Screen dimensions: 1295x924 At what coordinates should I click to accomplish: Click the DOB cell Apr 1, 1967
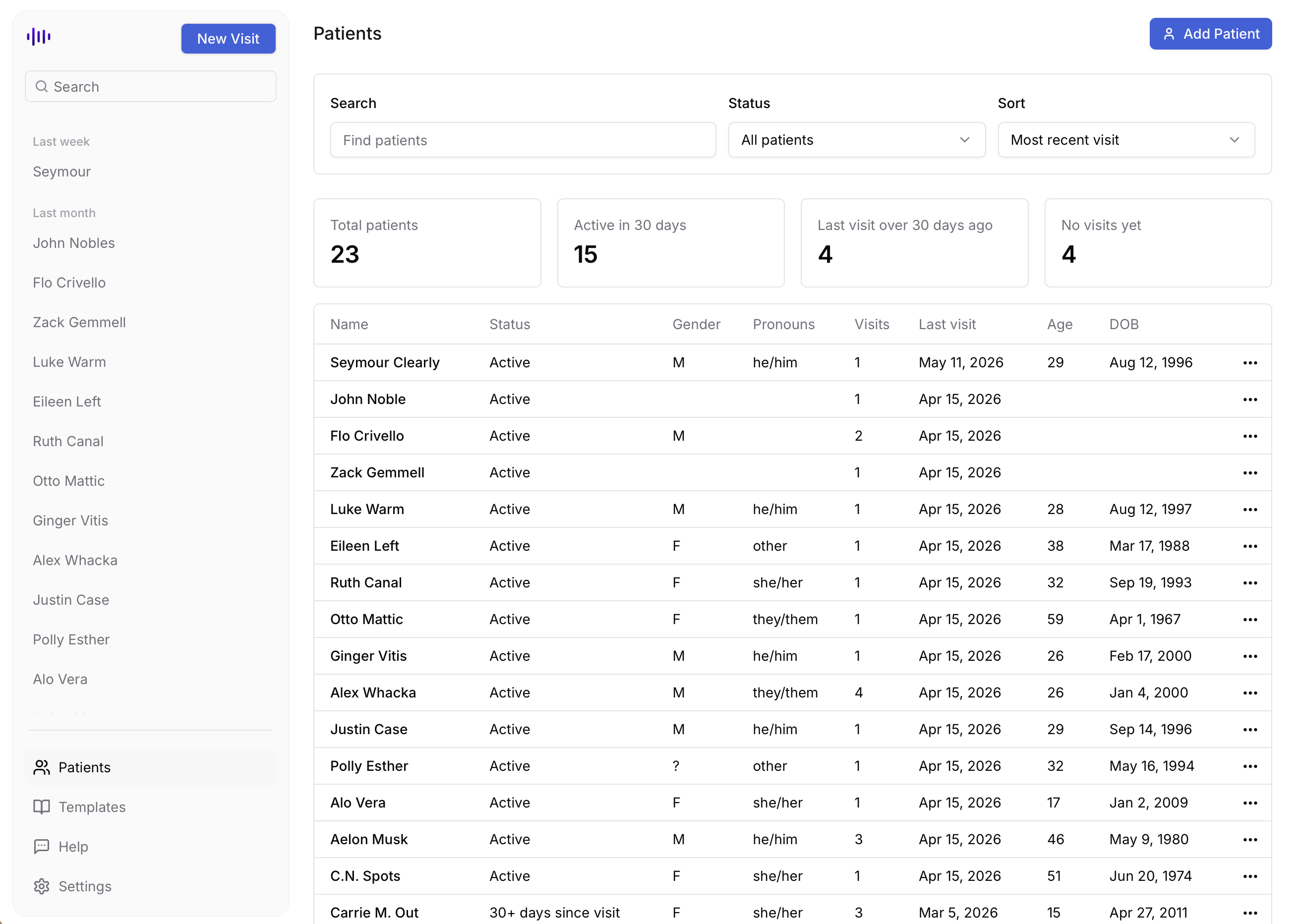pyautogui.click(x=1144, y=620)
